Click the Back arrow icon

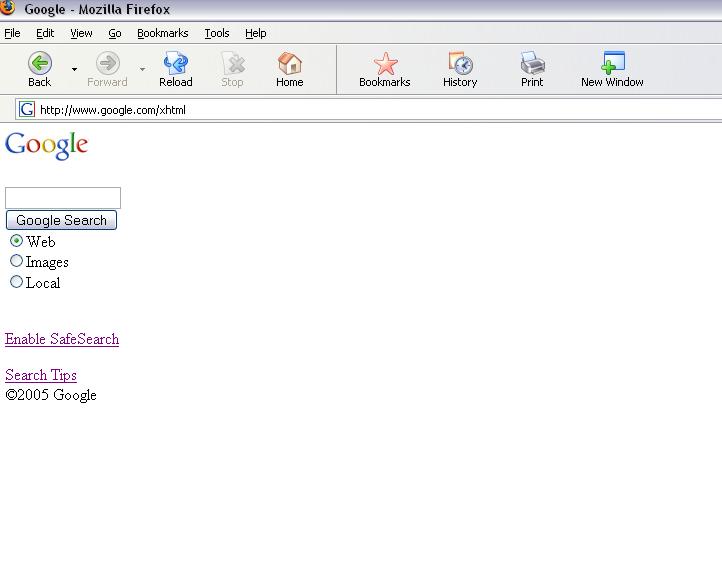[39, 64]
